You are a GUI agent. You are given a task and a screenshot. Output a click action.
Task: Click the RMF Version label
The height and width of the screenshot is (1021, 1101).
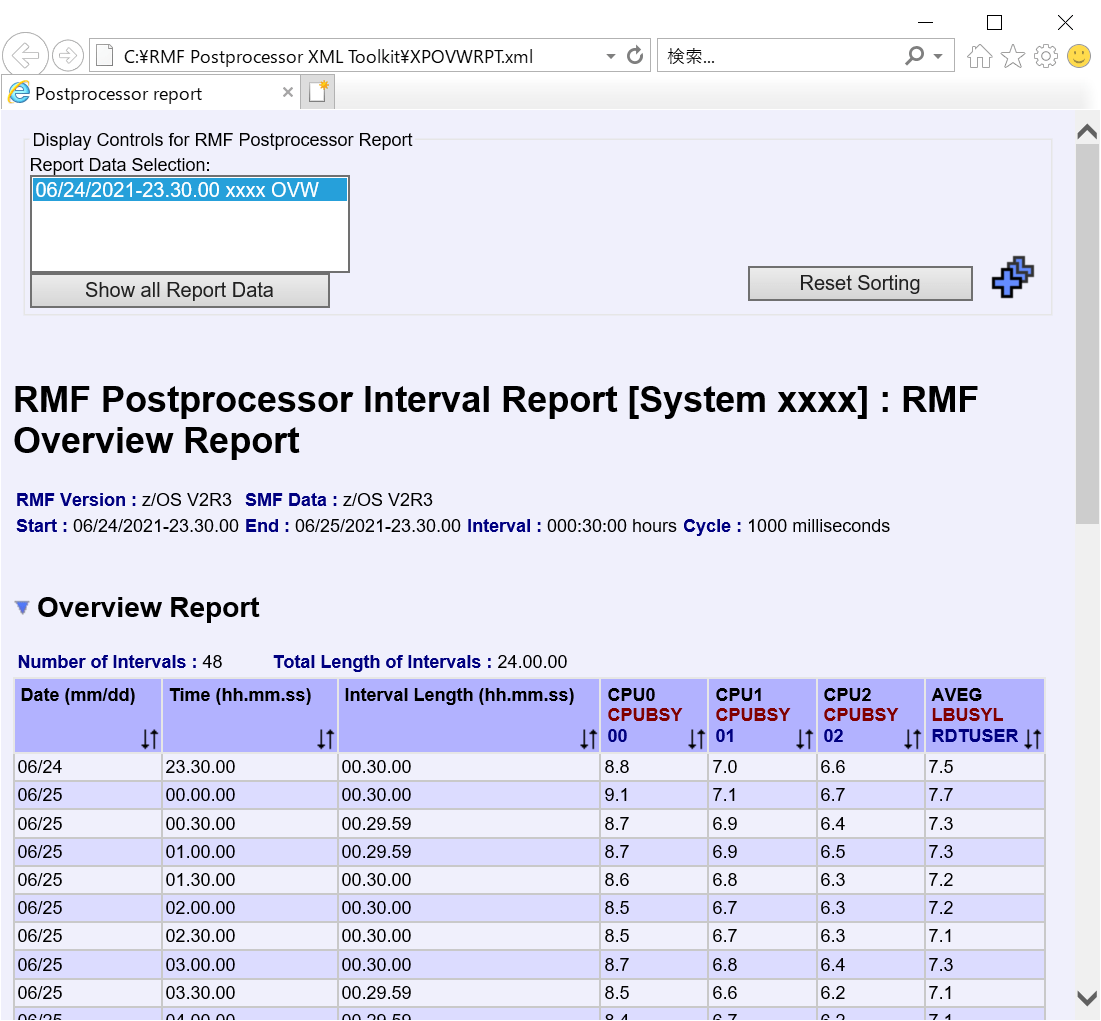[76, 500]
